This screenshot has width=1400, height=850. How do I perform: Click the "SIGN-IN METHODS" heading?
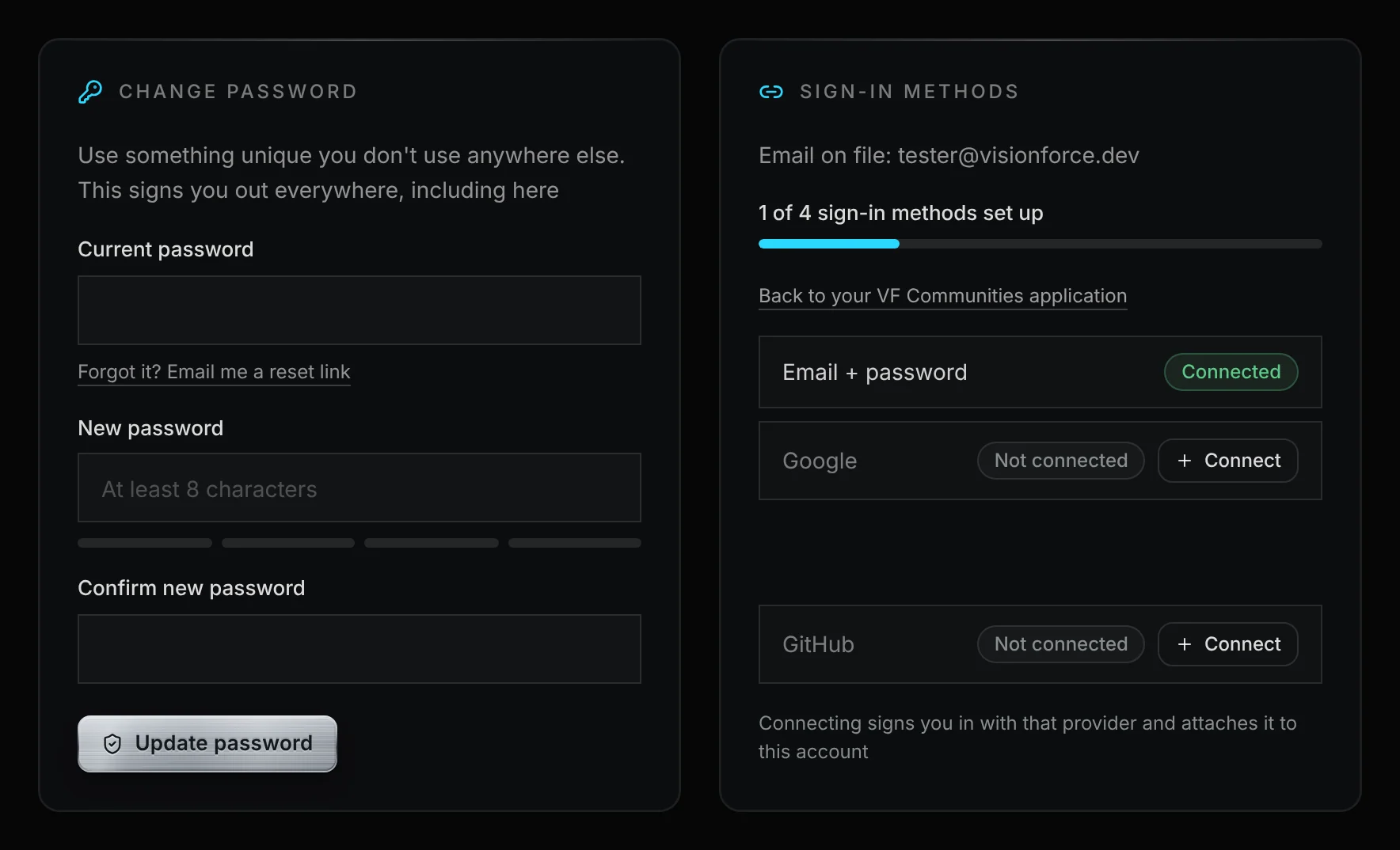[909, 92]
